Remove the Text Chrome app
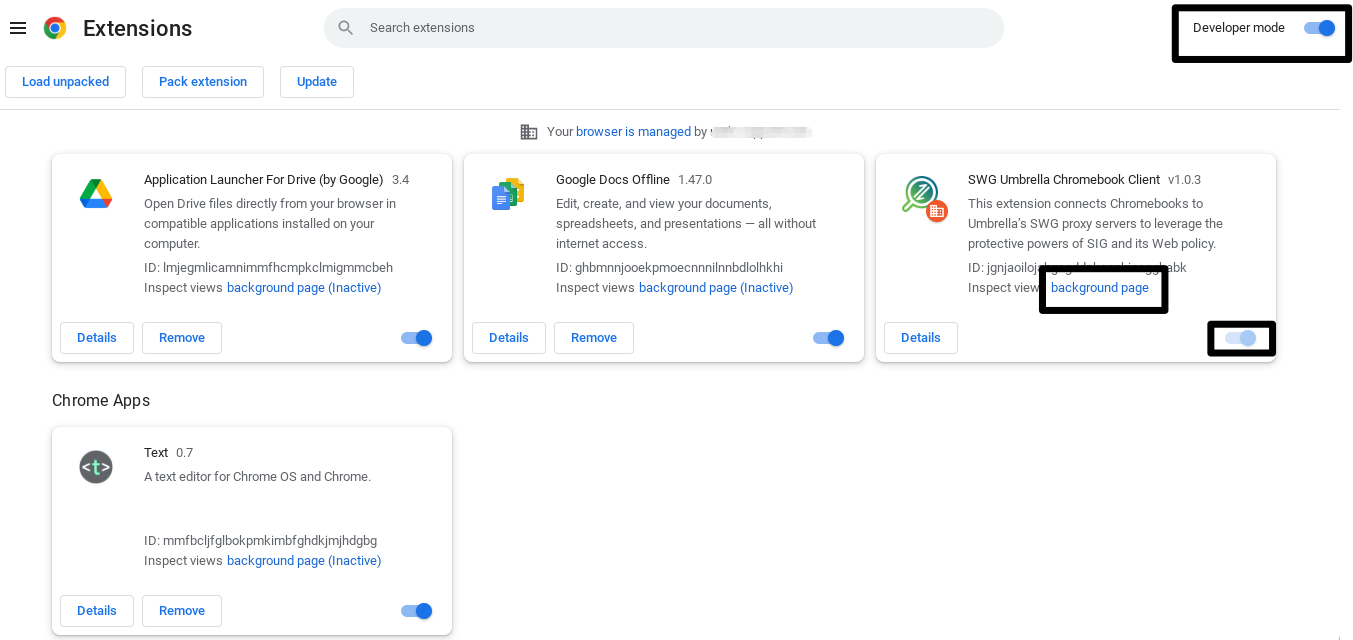Screen dimensions: 1353x640 pyautogui.click(x=182, y=611)
